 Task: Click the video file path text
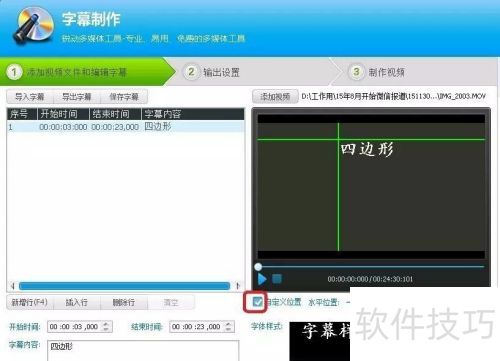tap(393, 97)
